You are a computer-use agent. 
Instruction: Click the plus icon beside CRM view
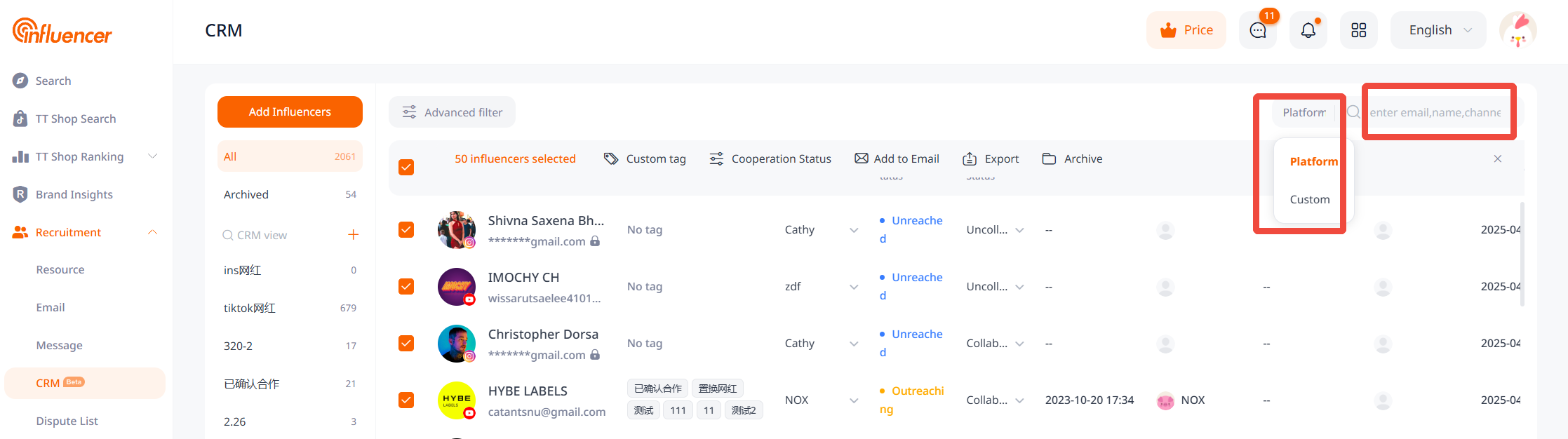[x=353, y=235]
